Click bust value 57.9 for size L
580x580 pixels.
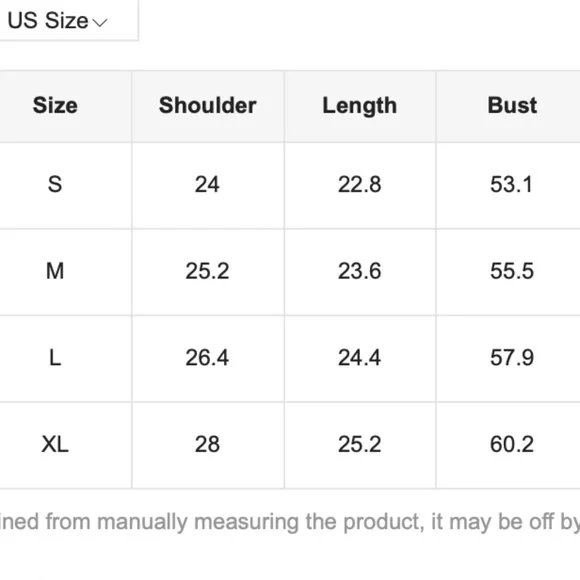[x=512, y=358]
